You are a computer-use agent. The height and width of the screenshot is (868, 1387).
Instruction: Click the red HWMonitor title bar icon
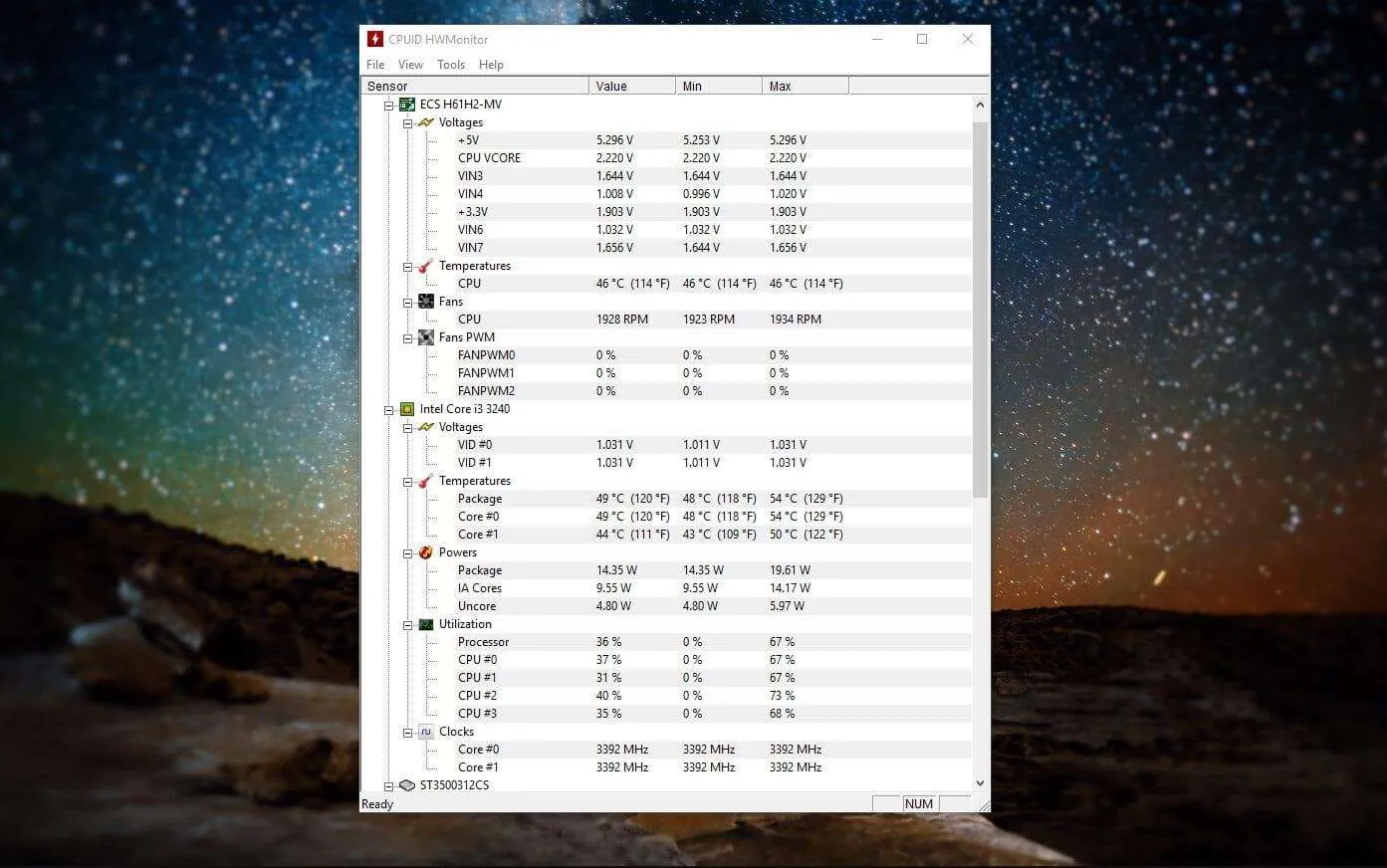click(x=375, y=39)
